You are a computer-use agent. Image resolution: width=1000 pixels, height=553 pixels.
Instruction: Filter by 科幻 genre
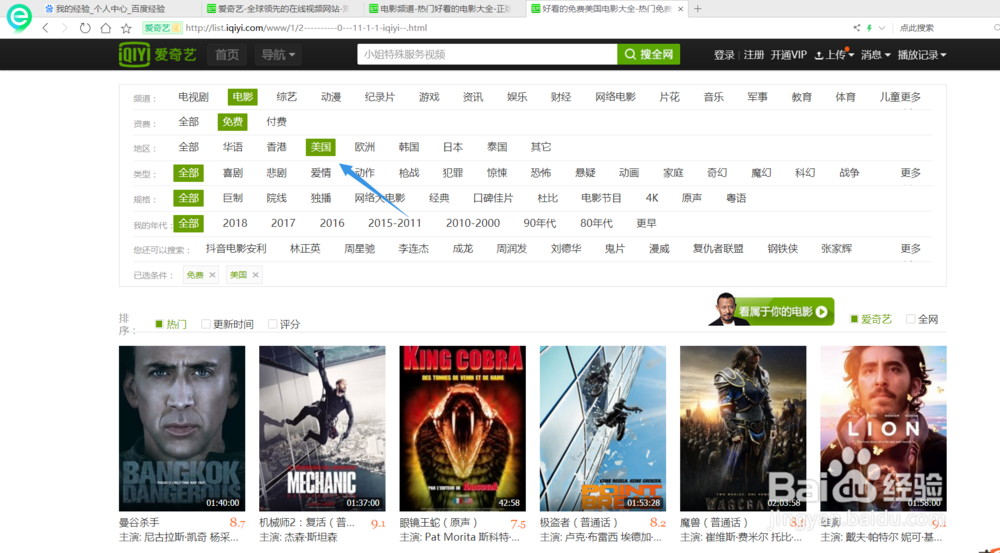(x=804, y=173)
